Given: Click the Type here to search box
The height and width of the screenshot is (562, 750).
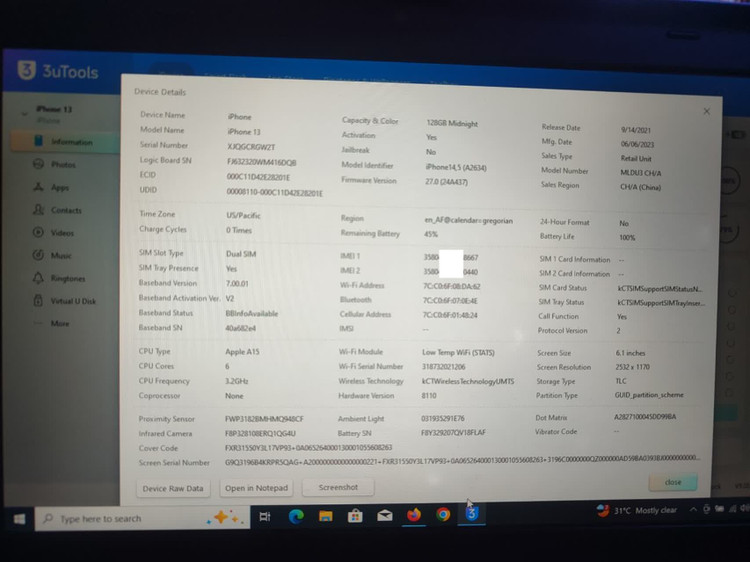Looking at the screenshot, I should click(x=142, y=518).
